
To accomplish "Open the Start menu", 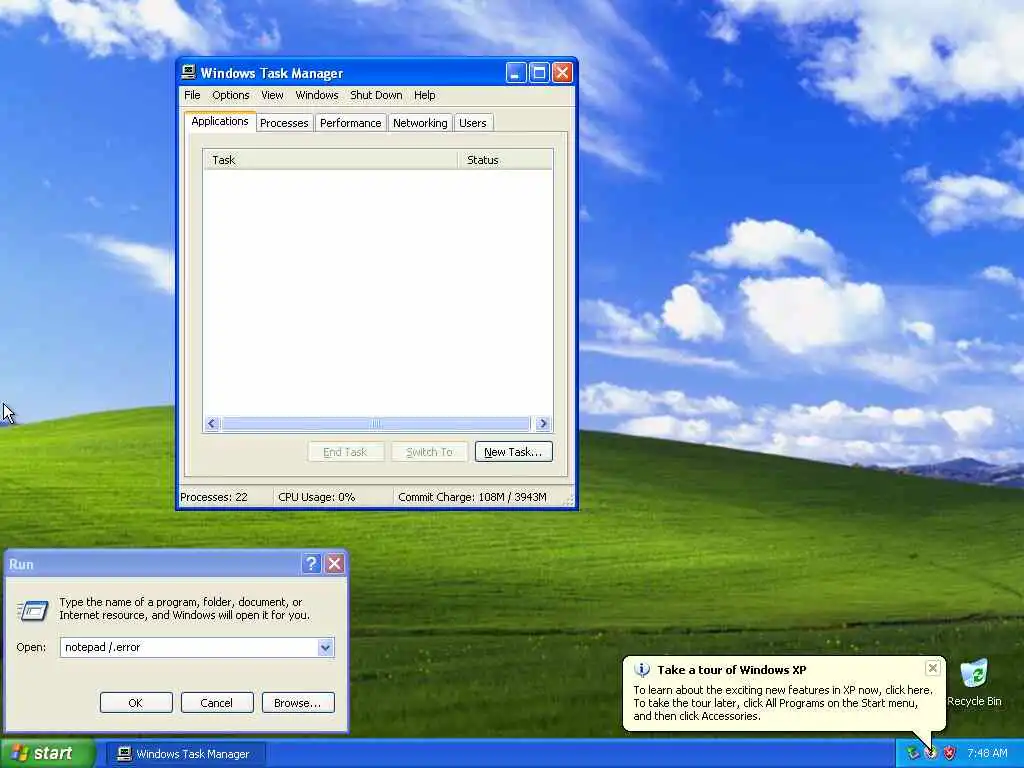I will [47, 754].
